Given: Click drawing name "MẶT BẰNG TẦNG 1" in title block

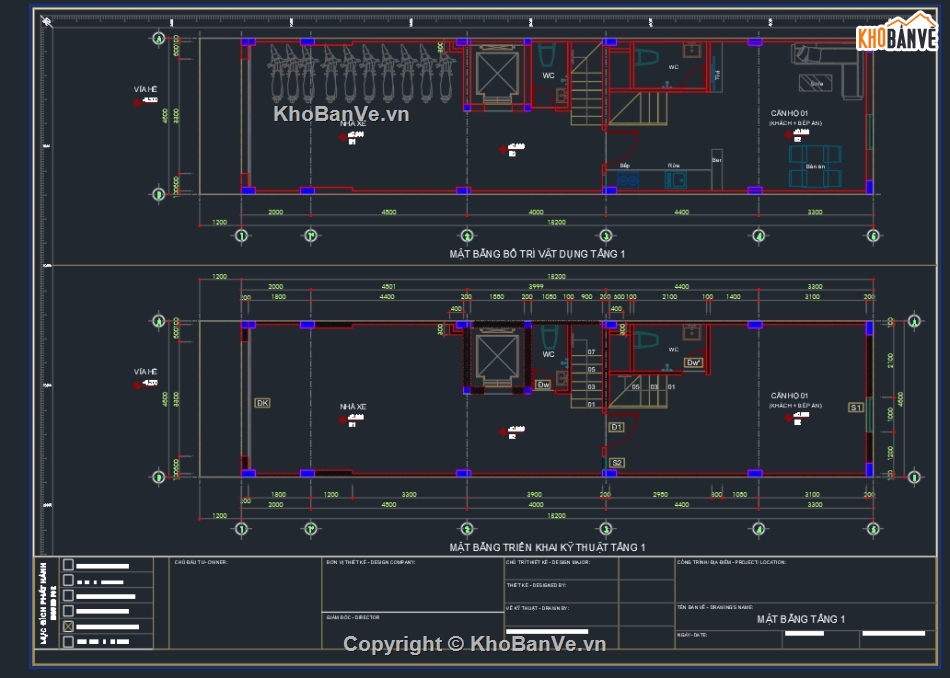Looking at the screenshot, I should point(801,620).
